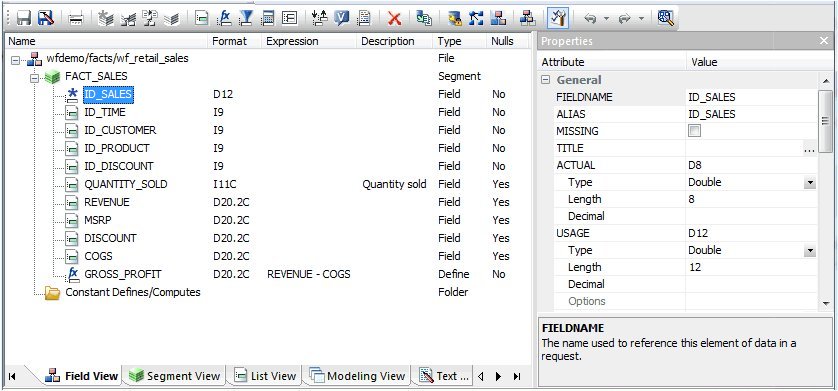Click the ACTUAL Length value 8
This screenshot has width=838, height=391.
click(751, 199)
